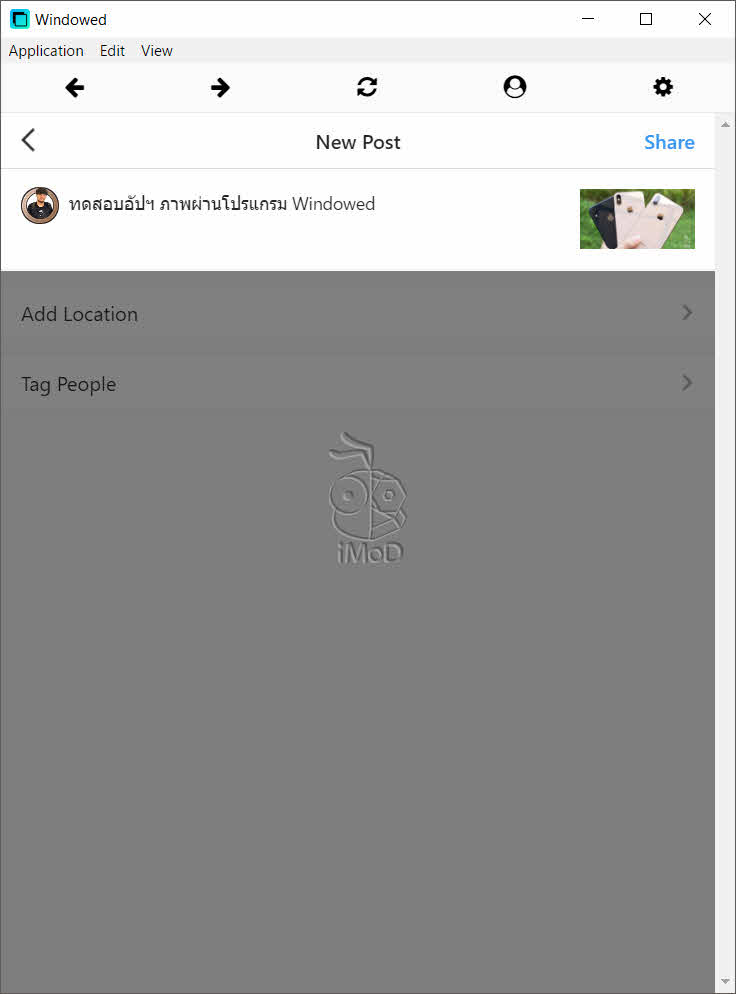Click the Windowed app logo icon
The width and height of the screenshot is (736, 994).
(20, 19)
